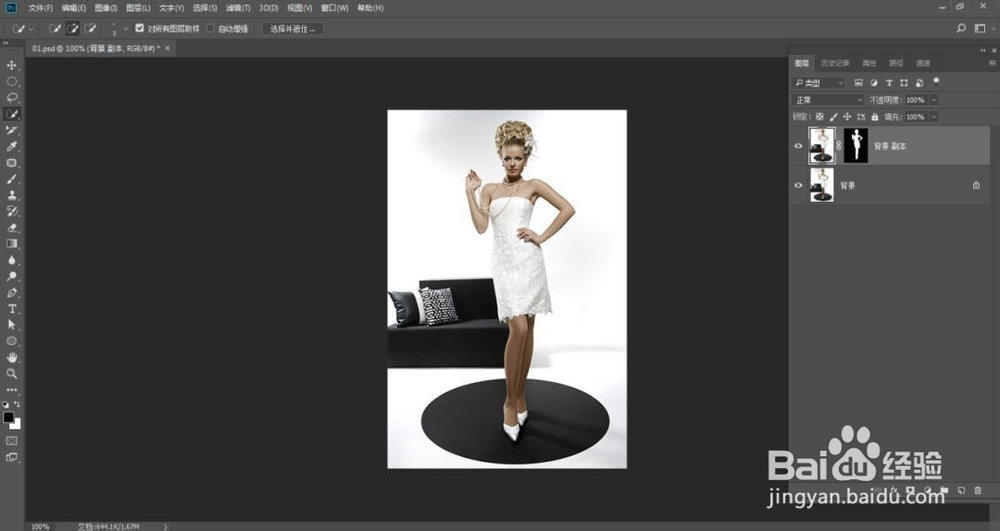
Task: Toggle Quick Mask mode icon
Action: [x=11, y=440]
